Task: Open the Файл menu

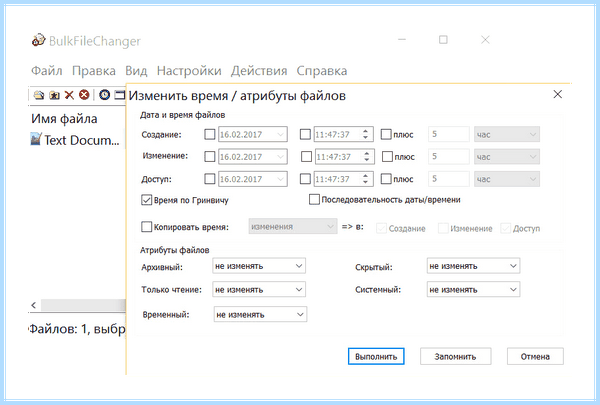Action: point(46,71)
